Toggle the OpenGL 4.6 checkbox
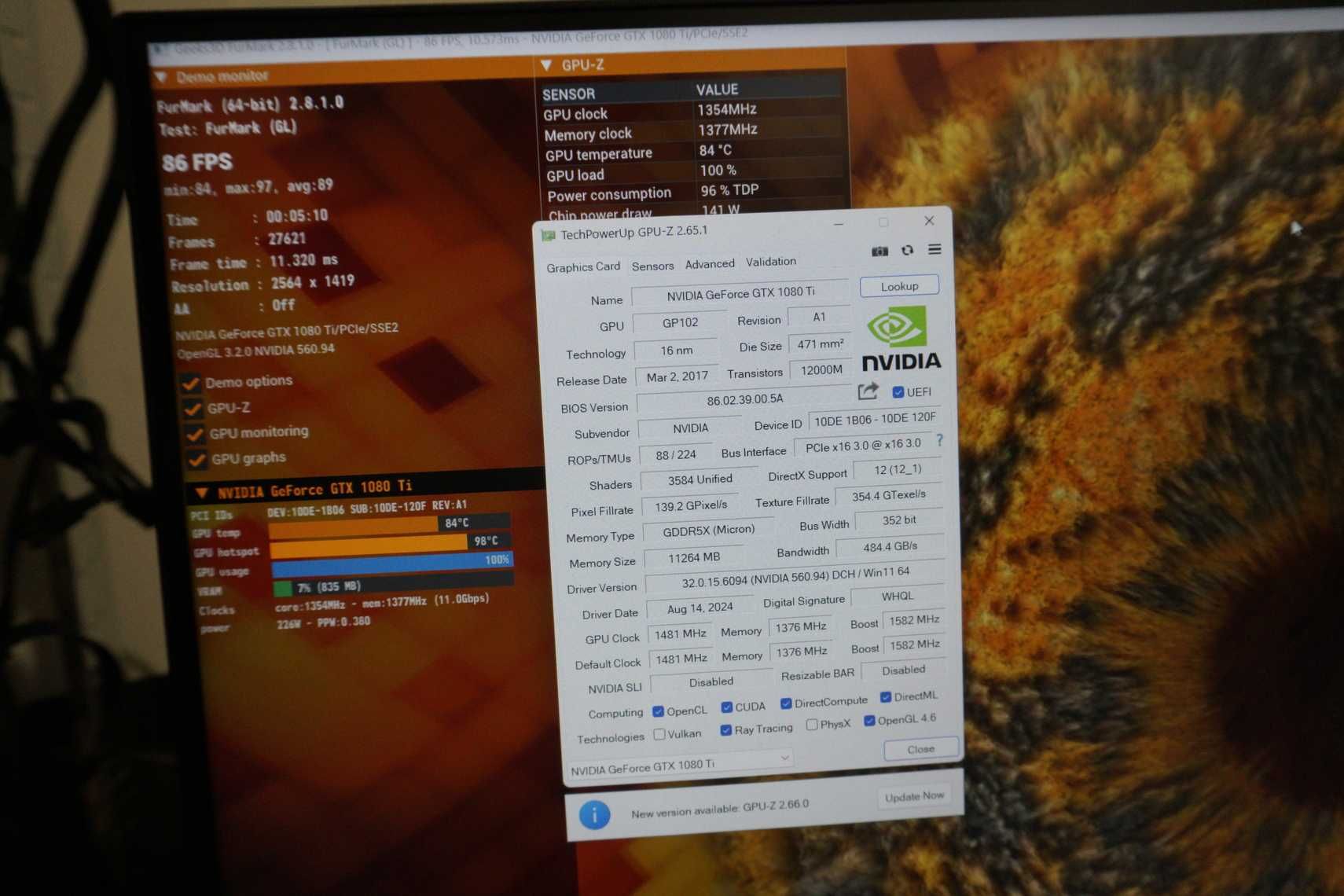The width and height of the screenshot is (1344, 896). click(x=869, y=721)
